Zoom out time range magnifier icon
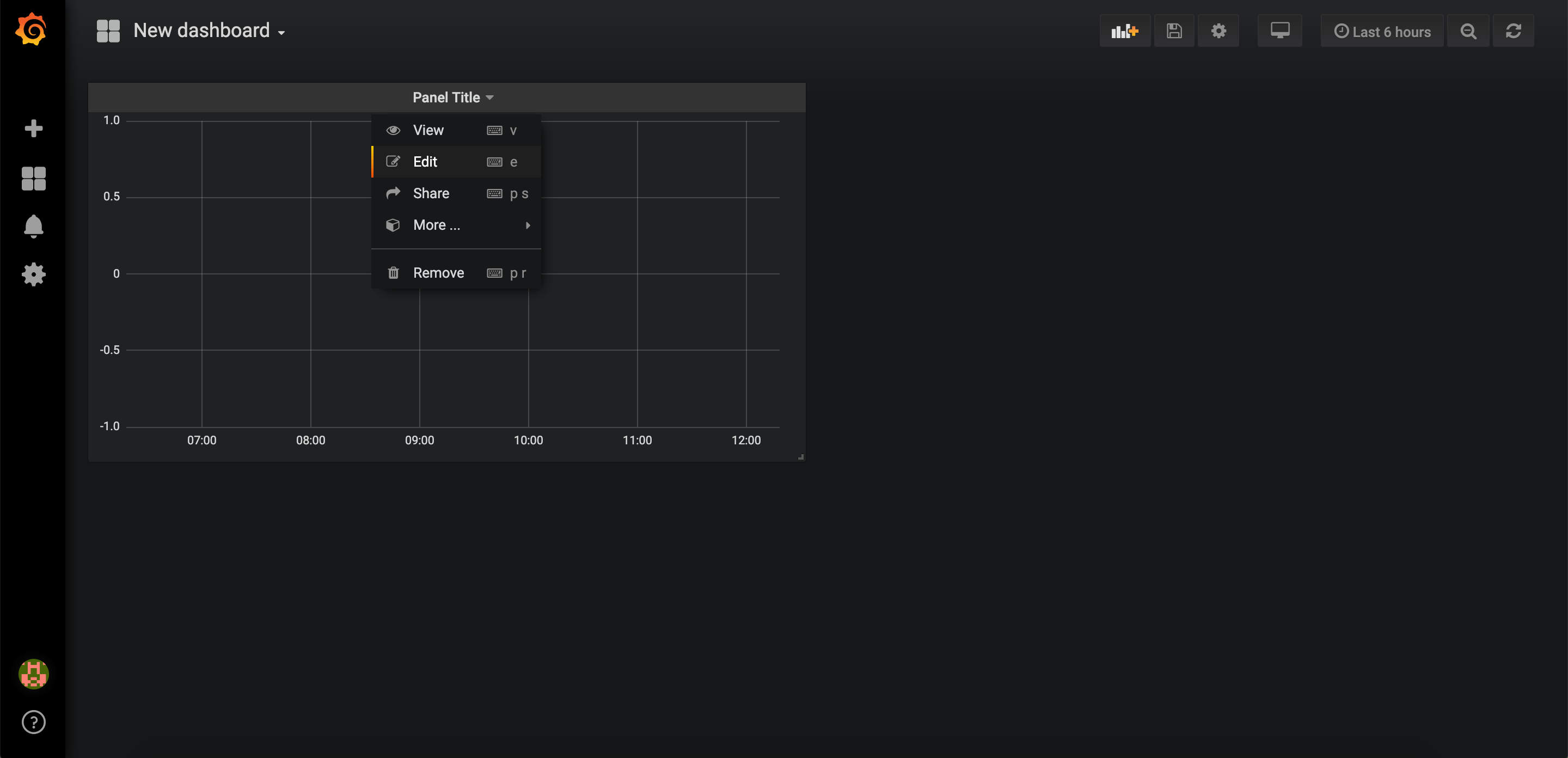Screen dimensions: 1568x758 point(1468,31)
